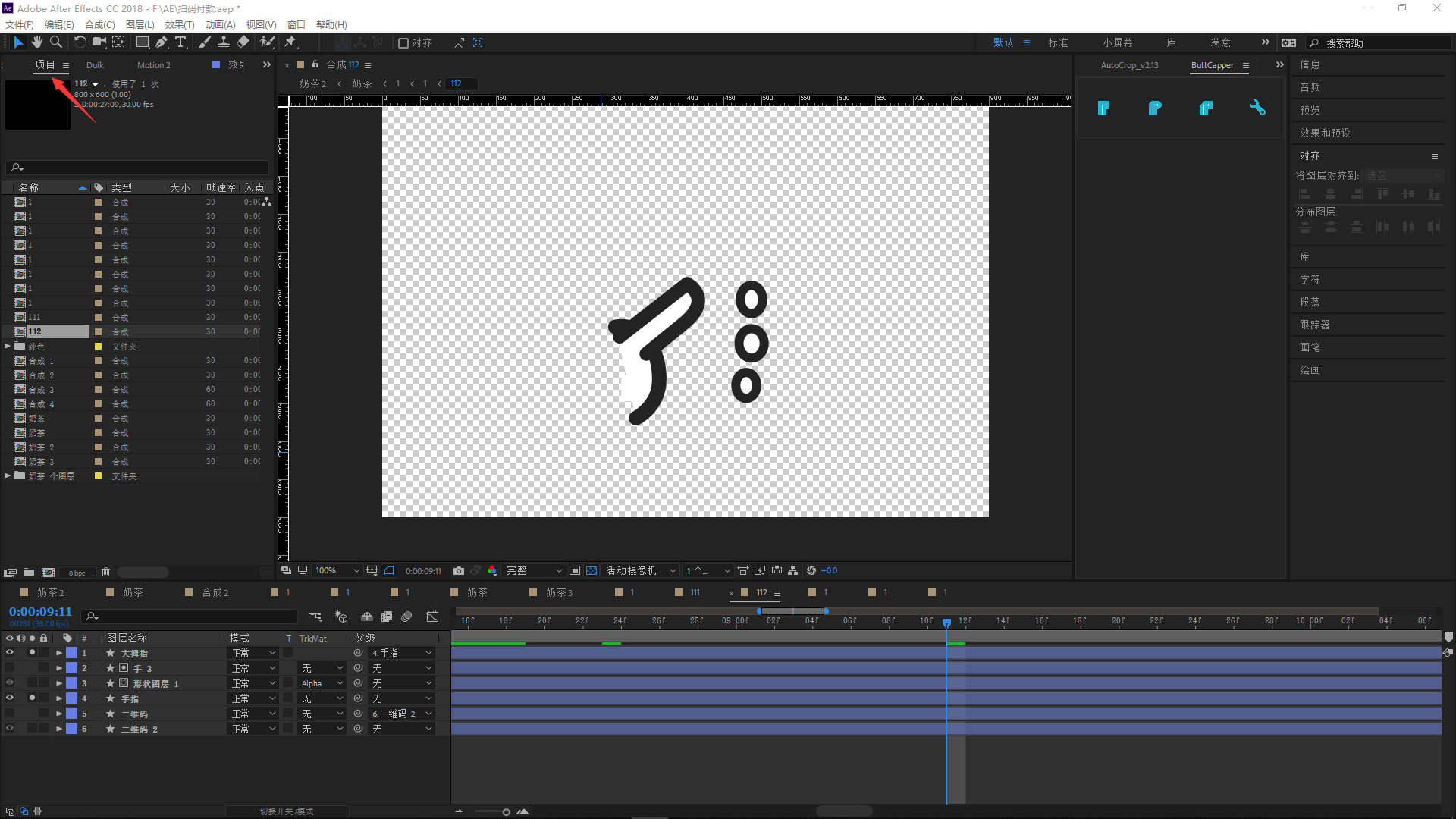Toggle visibility eye of layer 大拇指
Image resolution: width=1456 pixels, height=819 pixels.
[x=9, y=653]
